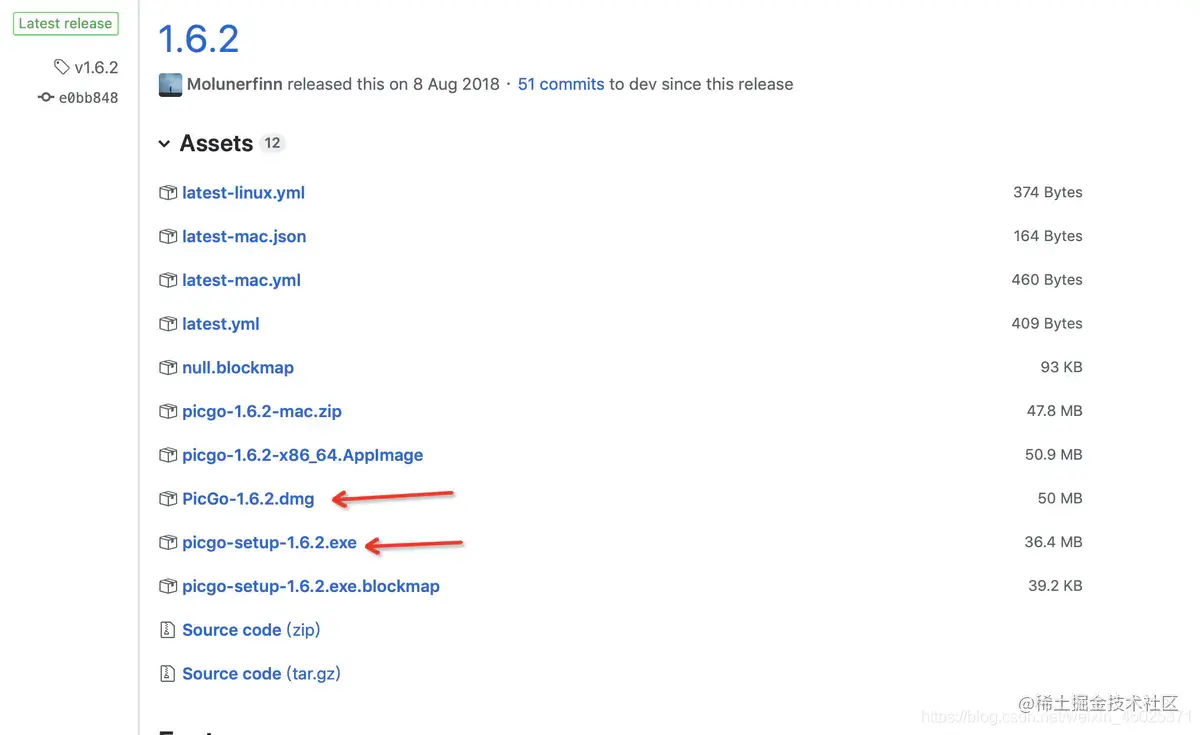Click package icon beside latest-mac.yml
This screenshot has height=735, width=1200.
click(168, 281)
